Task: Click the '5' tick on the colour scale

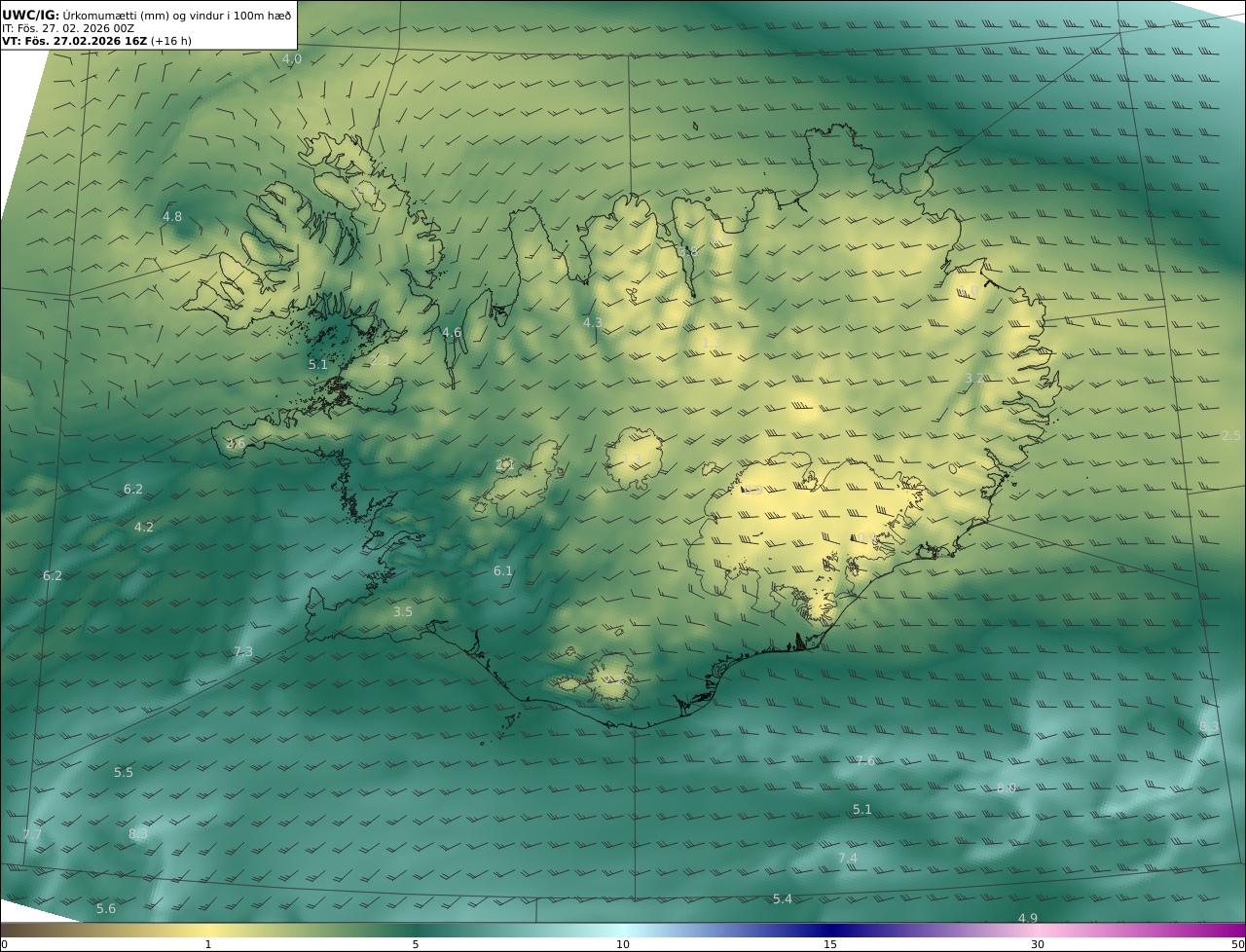Action: (416, 945)
